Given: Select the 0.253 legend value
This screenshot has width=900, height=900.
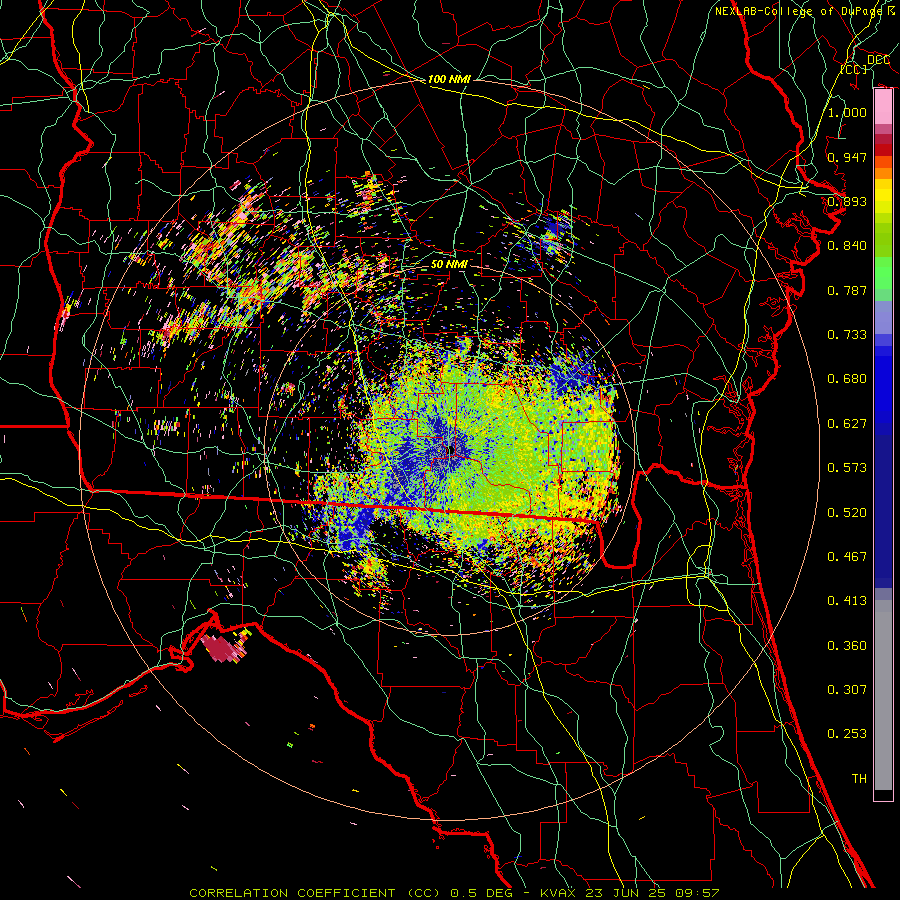Looking at the screenshot, I should tap(847, 734).
